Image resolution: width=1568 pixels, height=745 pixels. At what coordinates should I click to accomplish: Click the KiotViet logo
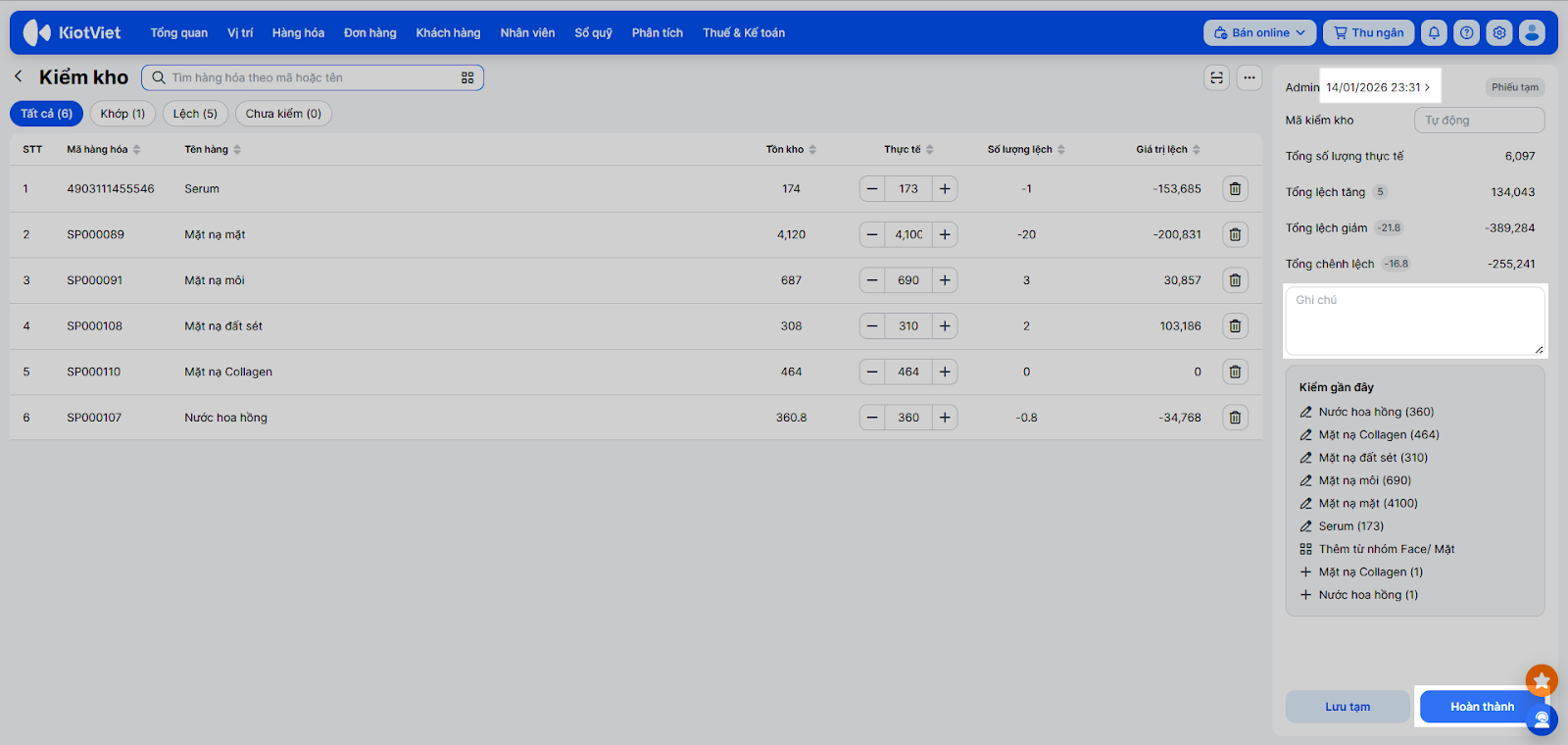pyautogui.click(x=72, y=32)
